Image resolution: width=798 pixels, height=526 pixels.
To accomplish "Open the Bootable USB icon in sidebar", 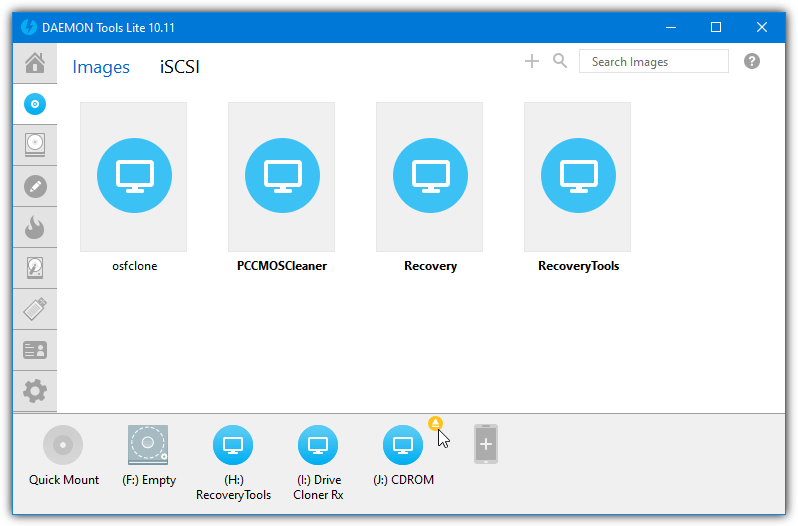I will (x=35, y=309).
